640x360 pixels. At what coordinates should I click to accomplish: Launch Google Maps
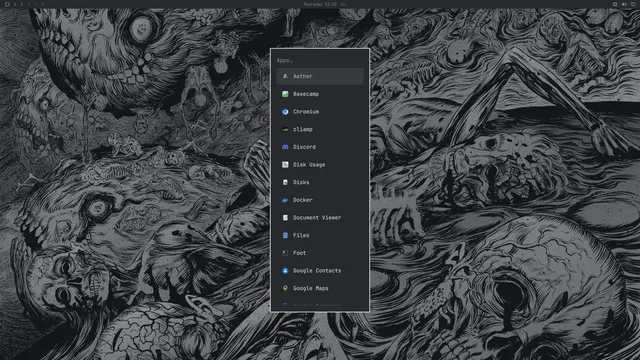[x=320, y=288]
